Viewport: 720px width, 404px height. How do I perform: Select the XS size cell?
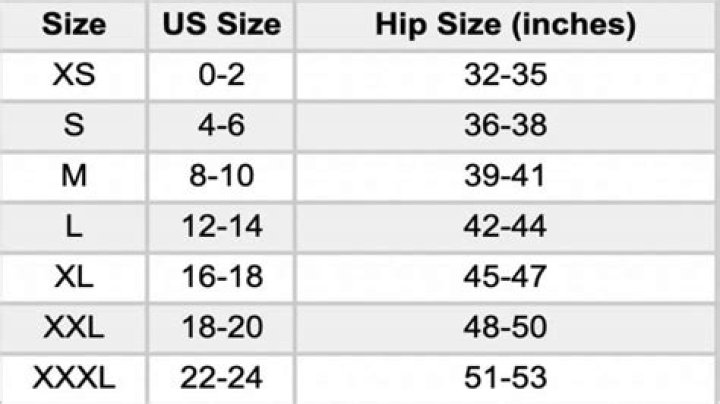pyautogui.click(x=73, y=75)
